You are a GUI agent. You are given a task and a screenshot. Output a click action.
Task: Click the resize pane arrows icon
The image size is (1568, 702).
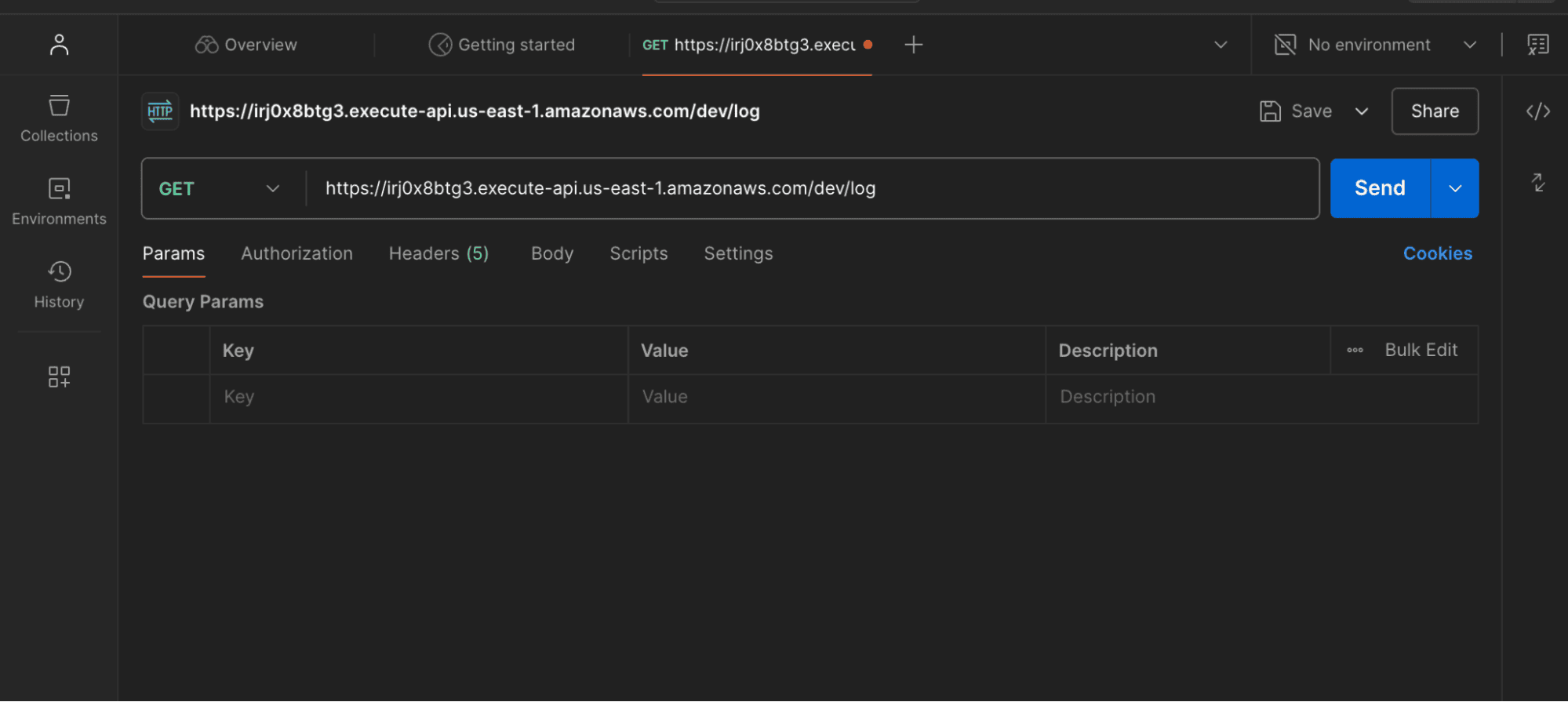coord(1537,183)
